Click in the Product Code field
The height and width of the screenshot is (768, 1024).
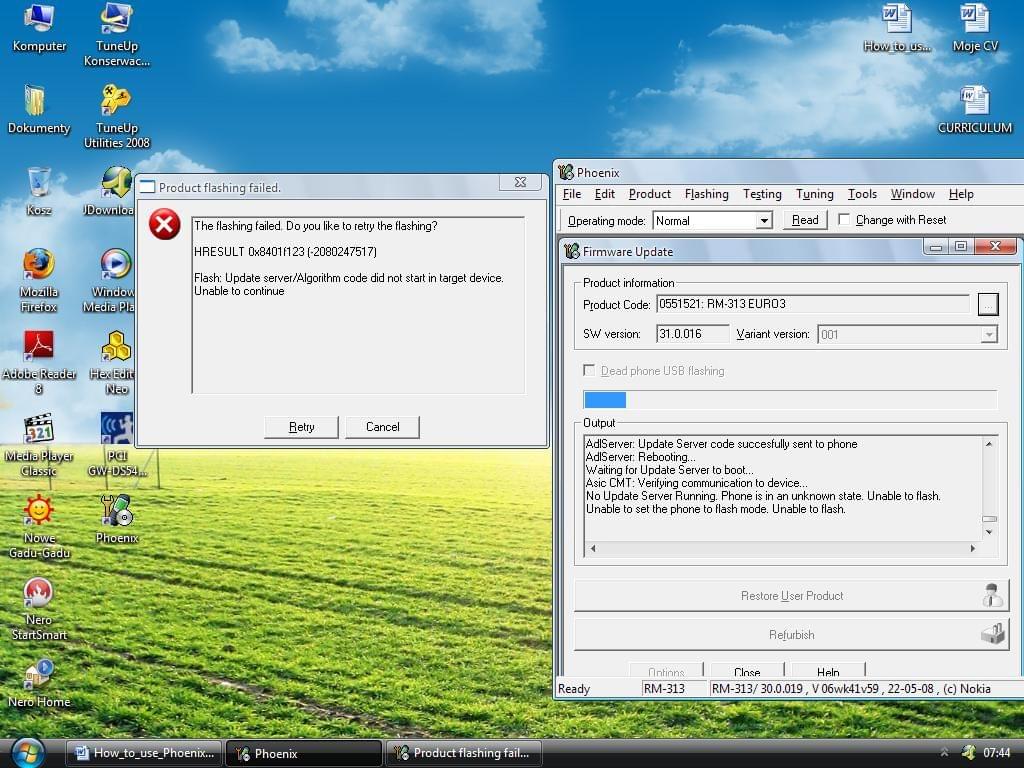tap(813, 304)
